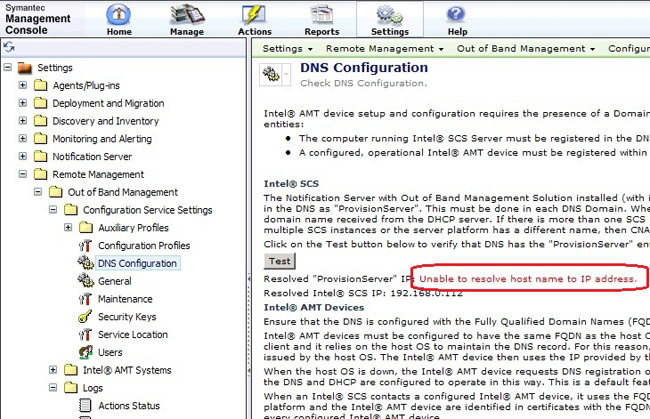Click the Deployment and Migration folder icon
The image size is (650, 419).
pyautogui.click(x=40, y=103)
